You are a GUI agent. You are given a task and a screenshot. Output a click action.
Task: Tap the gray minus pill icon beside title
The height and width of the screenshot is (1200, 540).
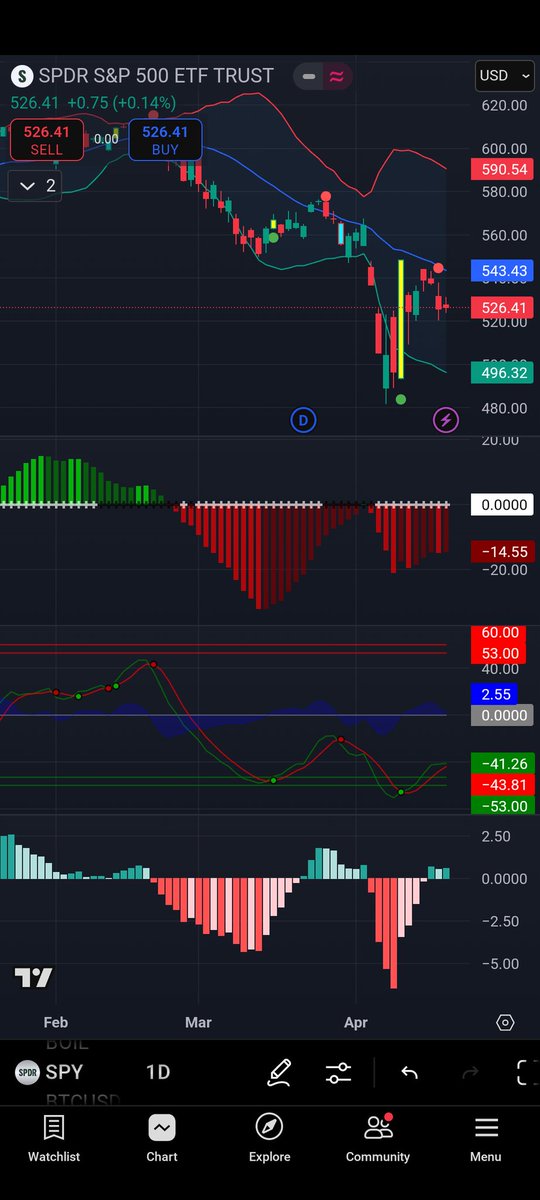point(309,76)
